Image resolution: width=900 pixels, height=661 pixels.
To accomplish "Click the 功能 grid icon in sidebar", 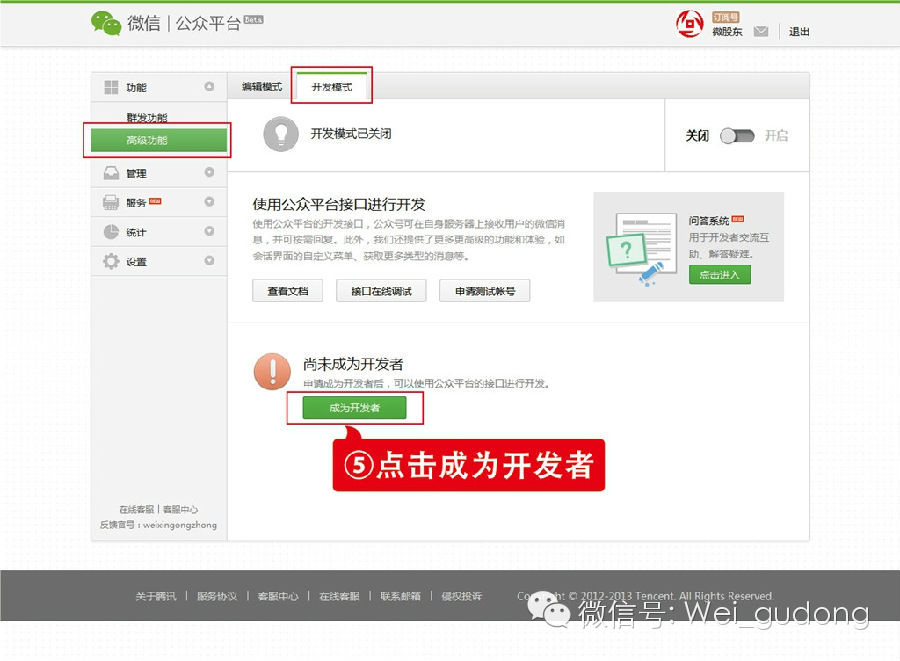I will point(111,87).
